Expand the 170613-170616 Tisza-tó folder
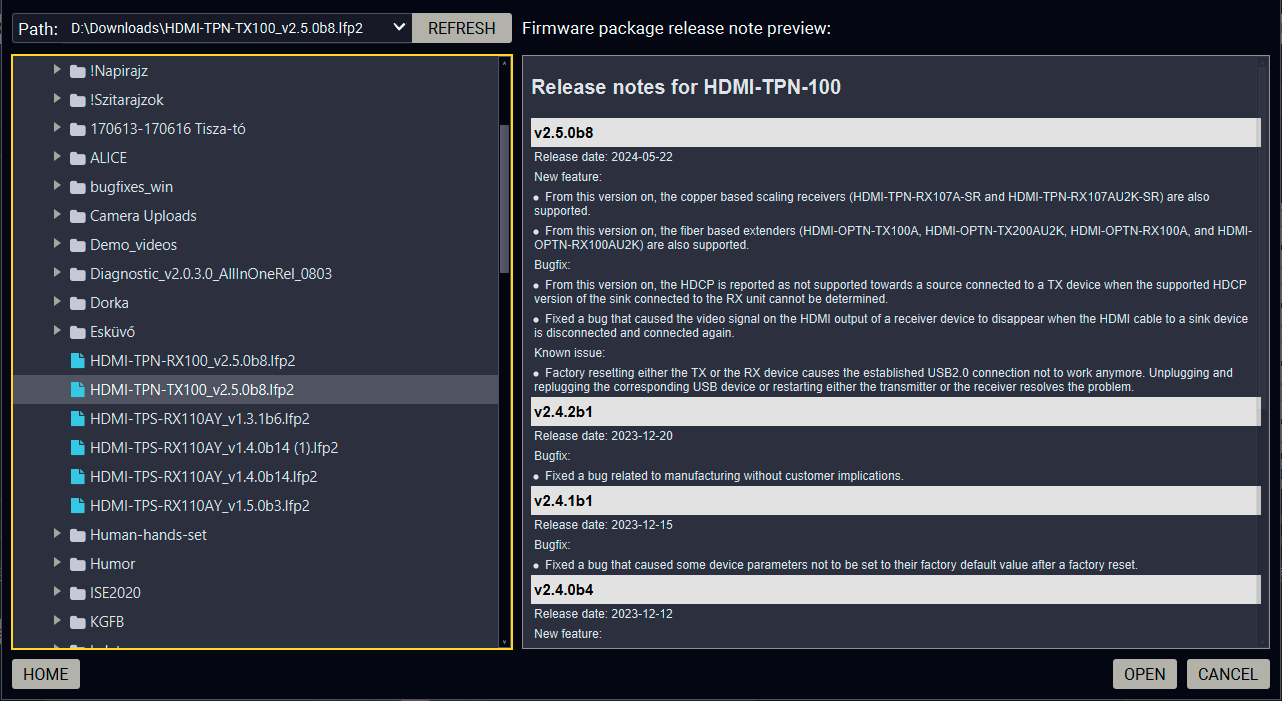Image resolution: width=1282 pixels, height=701 pixels. tap(57, 129)
